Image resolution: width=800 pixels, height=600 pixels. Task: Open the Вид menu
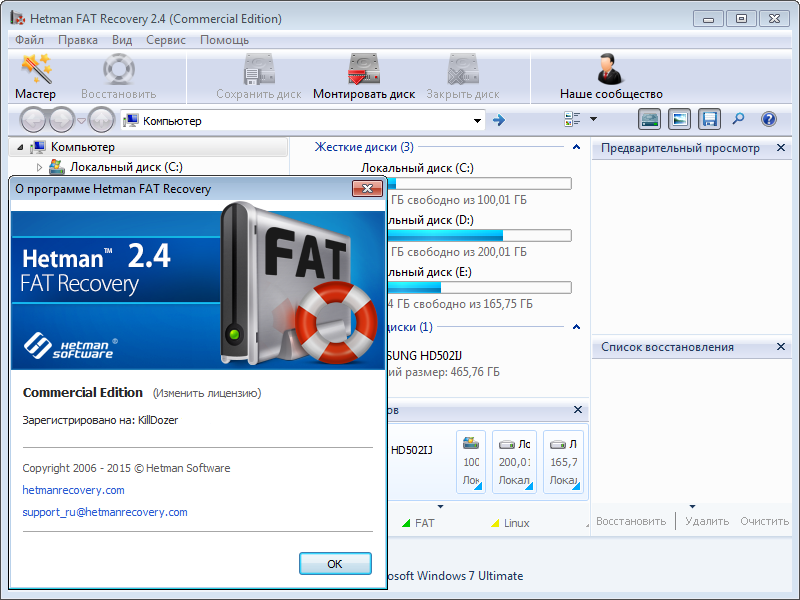click(122, 40)
